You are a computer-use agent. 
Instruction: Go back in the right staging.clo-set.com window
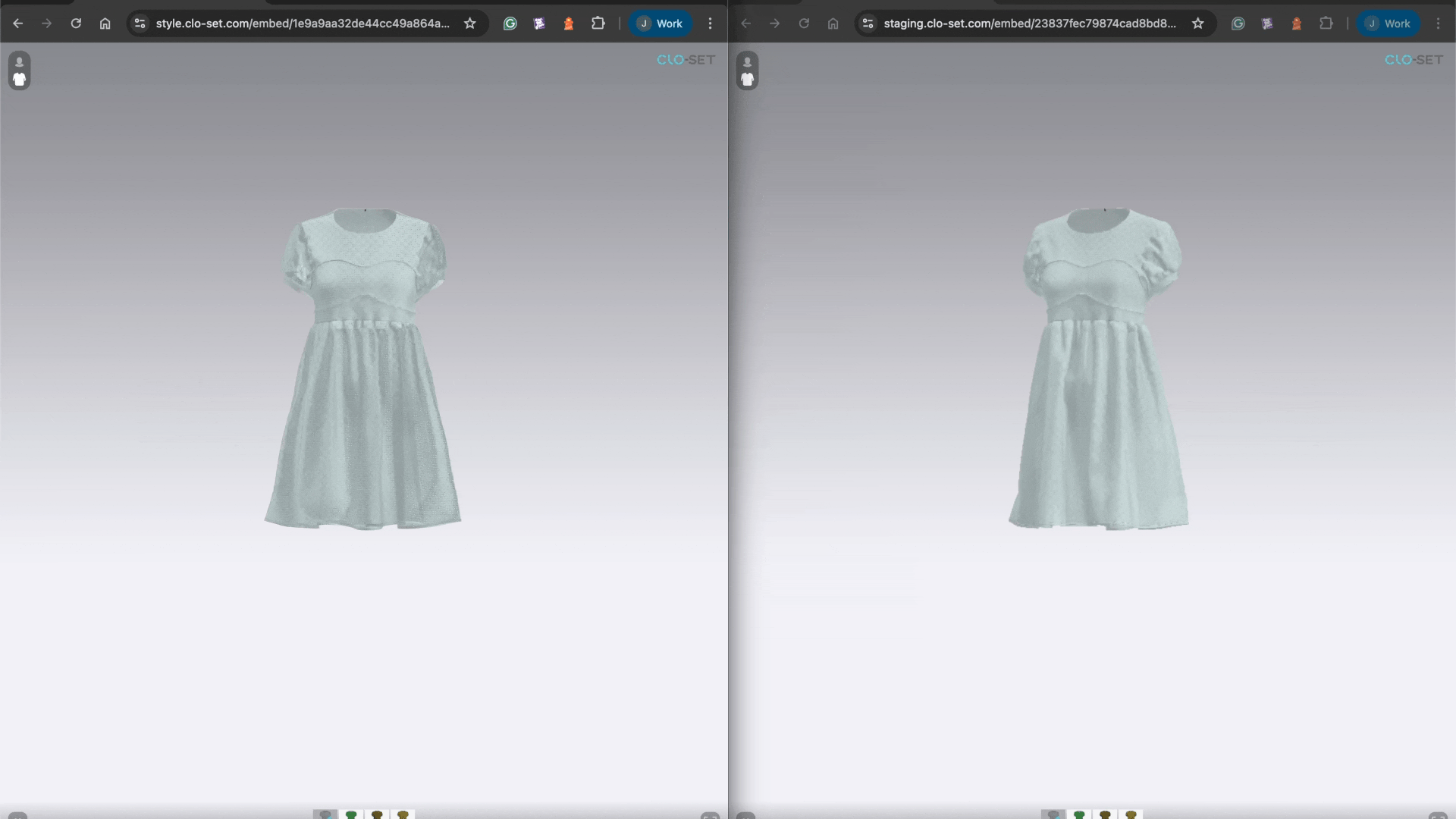[746, 24]
